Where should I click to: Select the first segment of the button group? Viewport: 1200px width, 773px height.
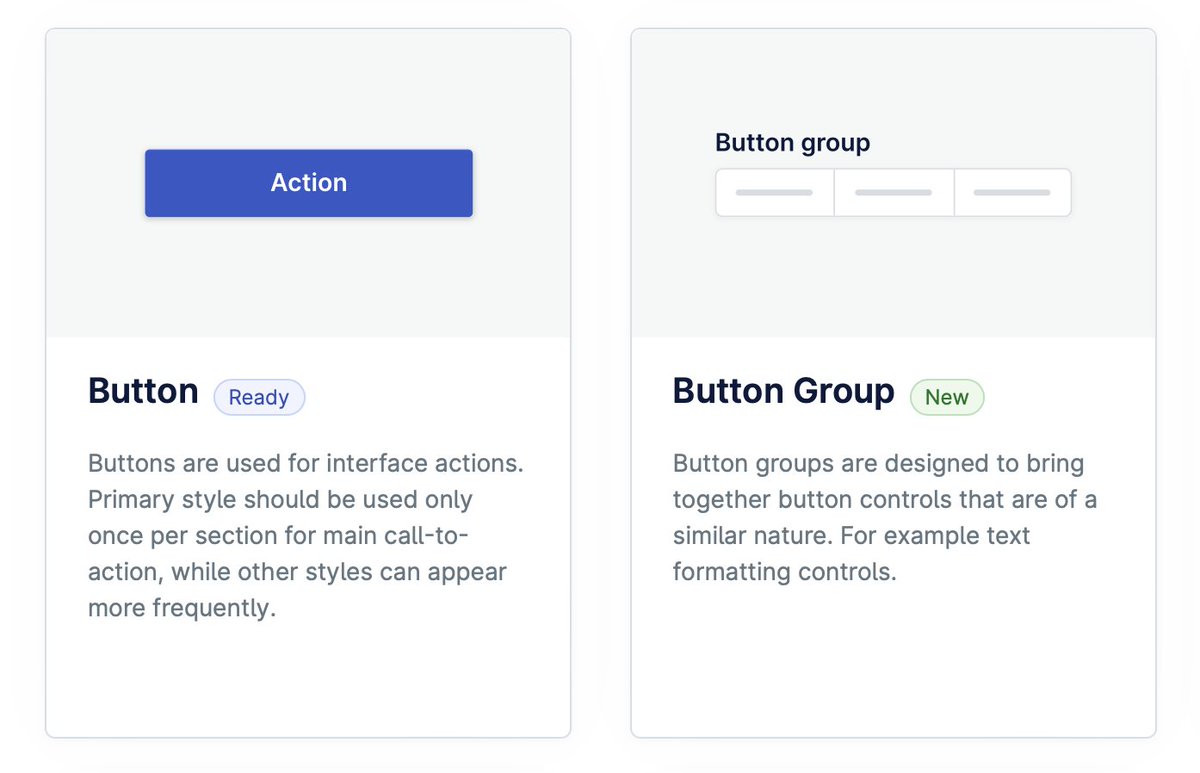pos(775,192)
